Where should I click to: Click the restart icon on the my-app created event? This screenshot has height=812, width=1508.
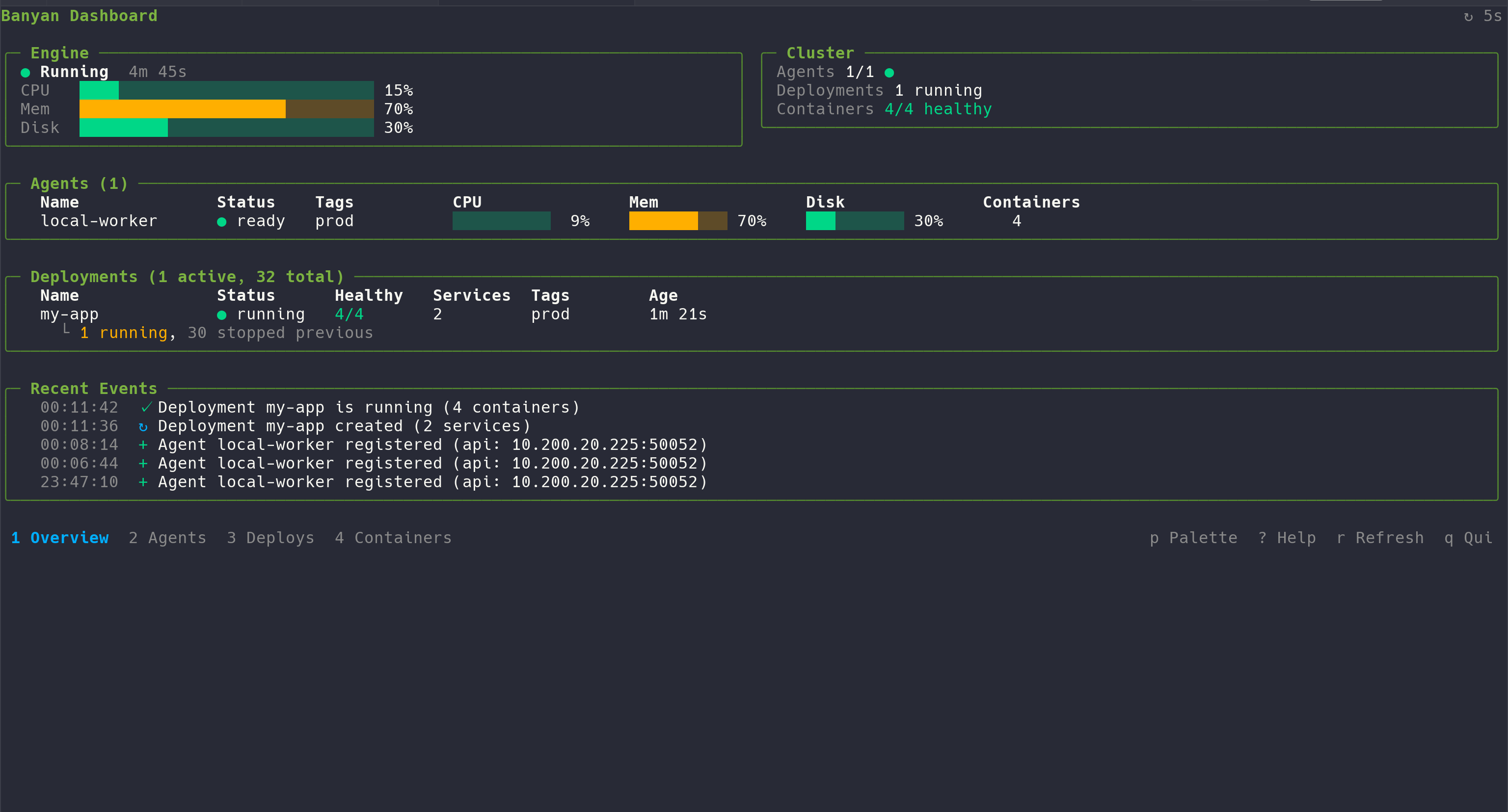click(x=143, y=425)
